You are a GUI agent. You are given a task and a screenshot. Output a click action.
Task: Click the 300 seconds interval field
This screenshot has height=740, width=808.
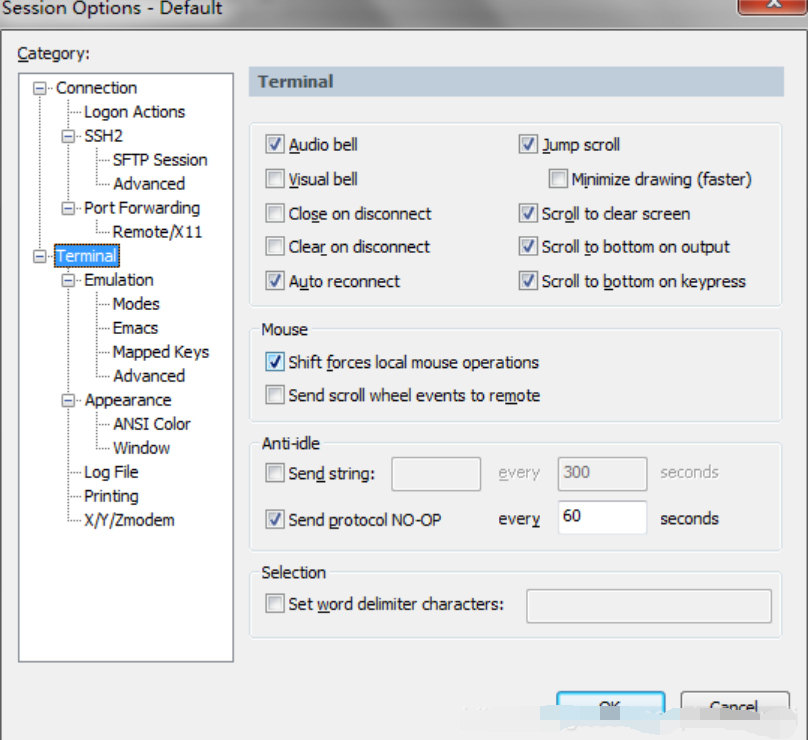click(x=602, y=474)
